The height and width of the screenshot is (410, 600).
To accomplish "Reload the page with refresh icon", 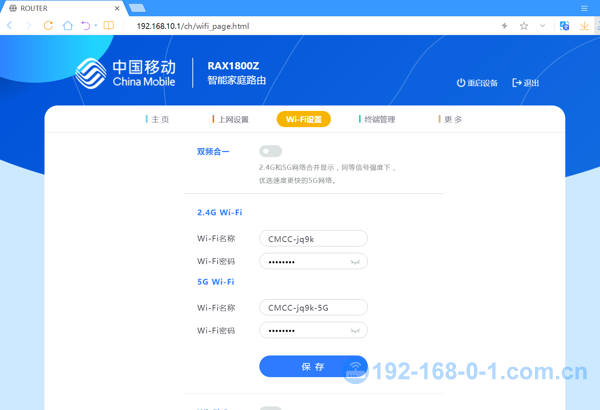I will [48, 26].
